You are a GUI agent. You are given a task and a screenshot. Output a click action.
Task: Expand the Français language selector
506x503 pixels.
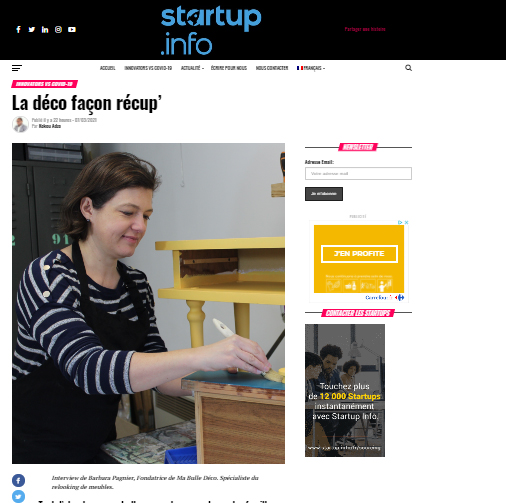[x=311, y=68]
